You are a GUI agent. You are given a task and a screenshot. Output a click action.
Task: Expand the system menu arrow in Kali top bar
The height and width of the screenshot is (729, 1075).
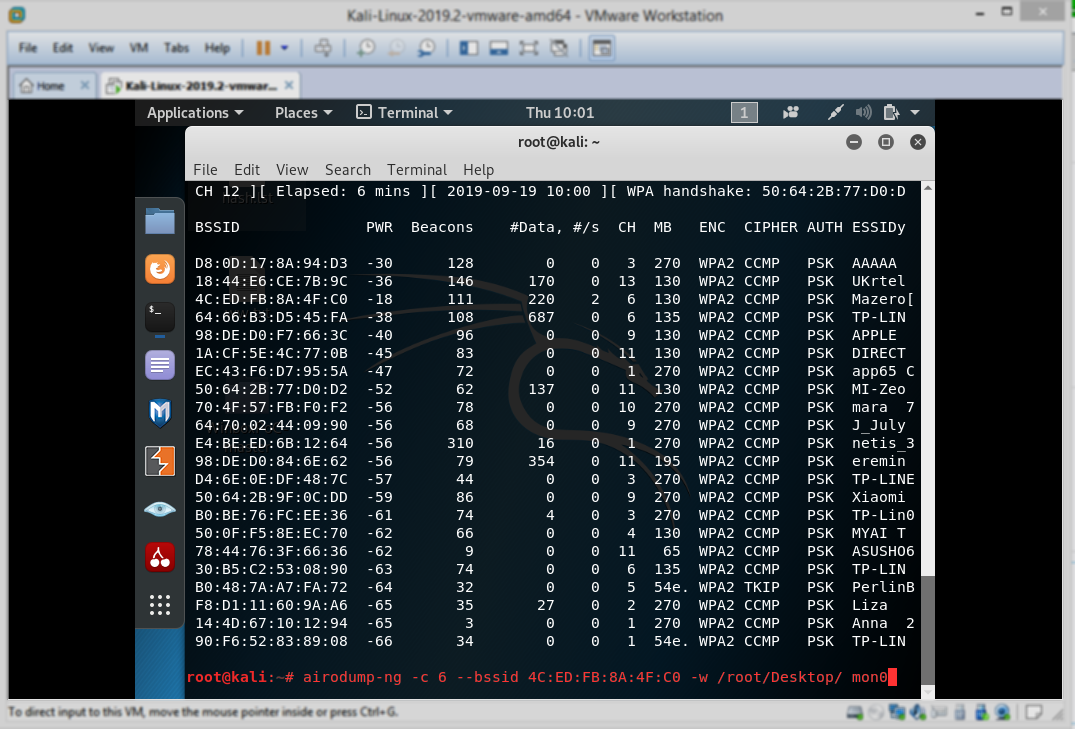(915, 112)
